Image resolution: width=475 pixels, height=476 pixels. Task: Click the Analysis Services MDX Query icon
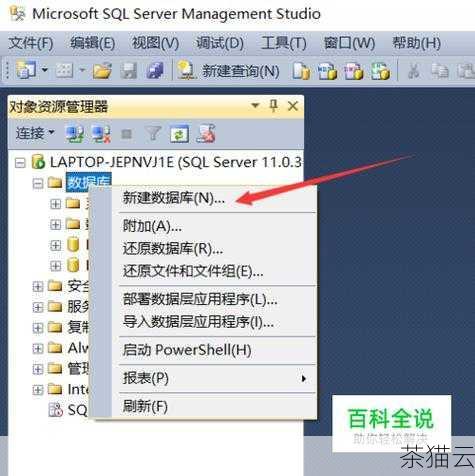coord(327,71)
